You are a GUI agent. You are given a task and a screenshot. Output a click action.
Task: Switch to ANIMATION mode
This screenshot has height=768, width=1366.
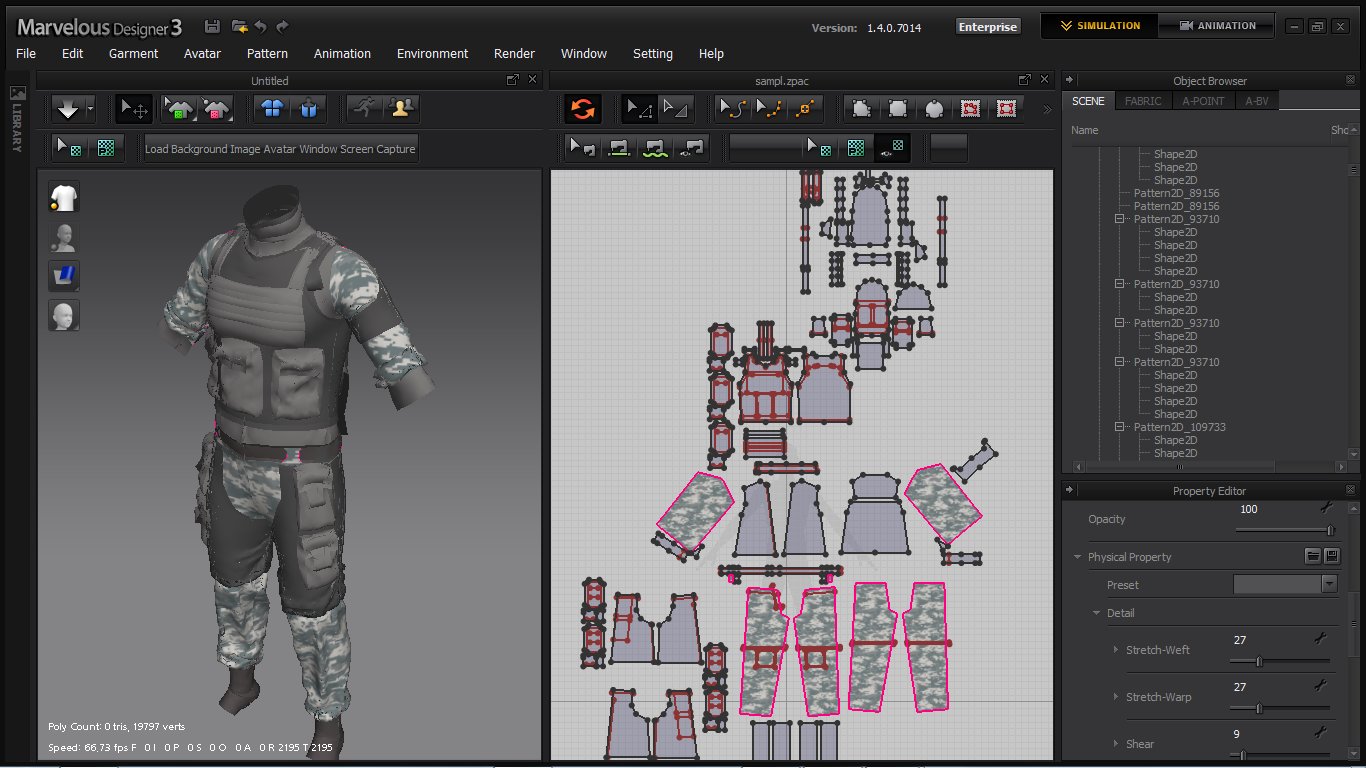[x=1216, y=26]
